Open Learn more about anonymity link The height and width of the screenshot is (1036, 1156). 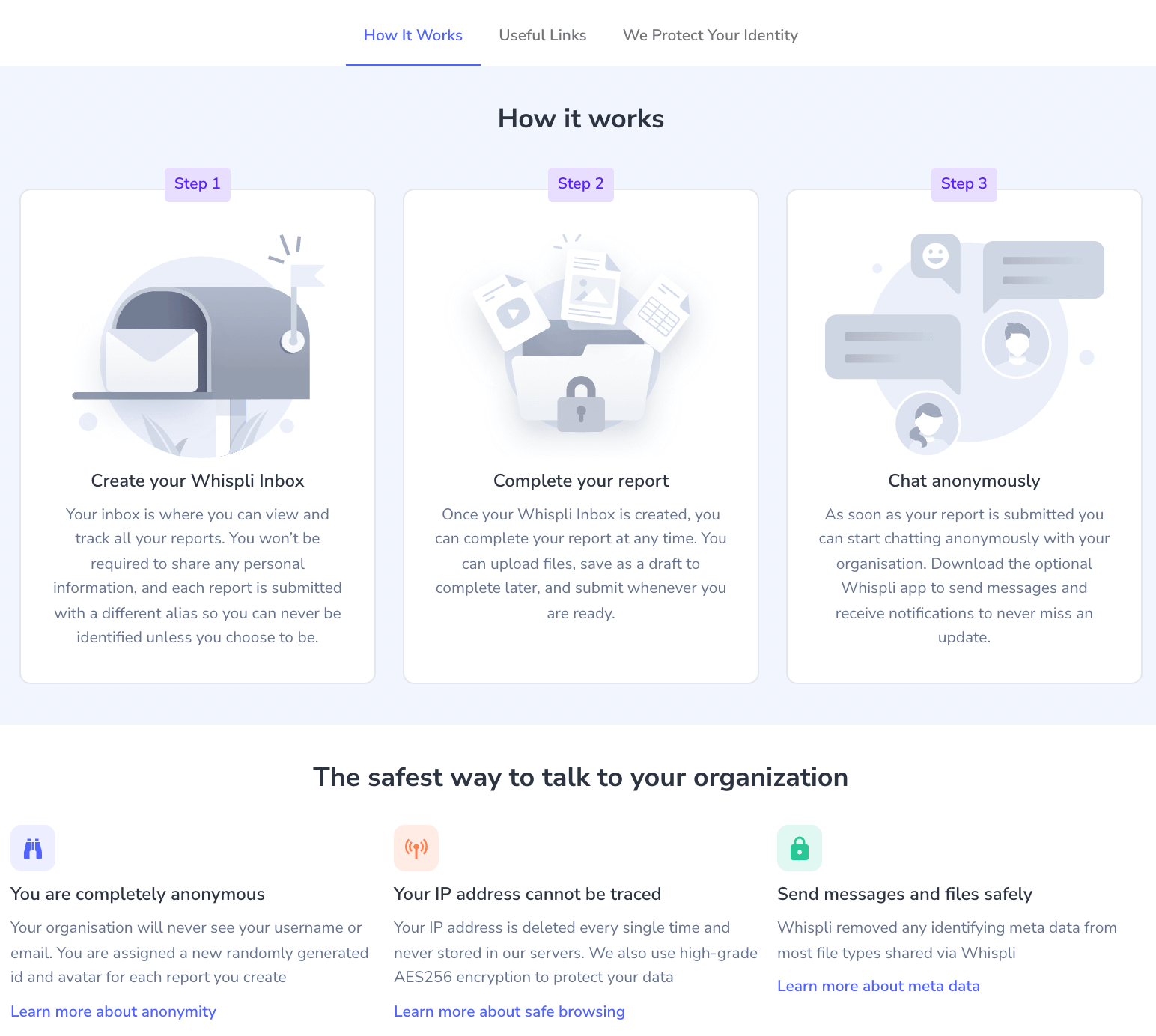pyautogui.click(x=113, y=1011)
